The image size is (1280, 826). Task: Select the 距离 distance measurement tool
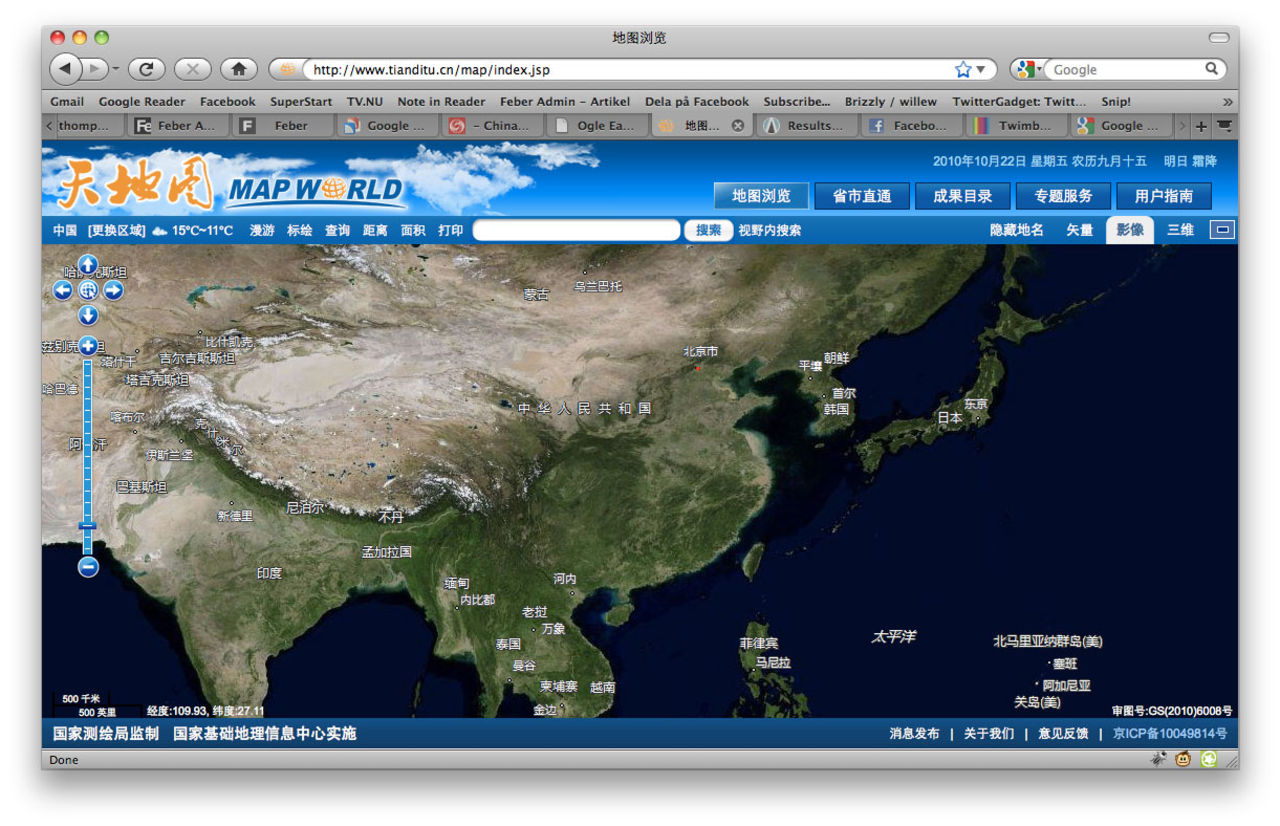(x=374, y=230)
